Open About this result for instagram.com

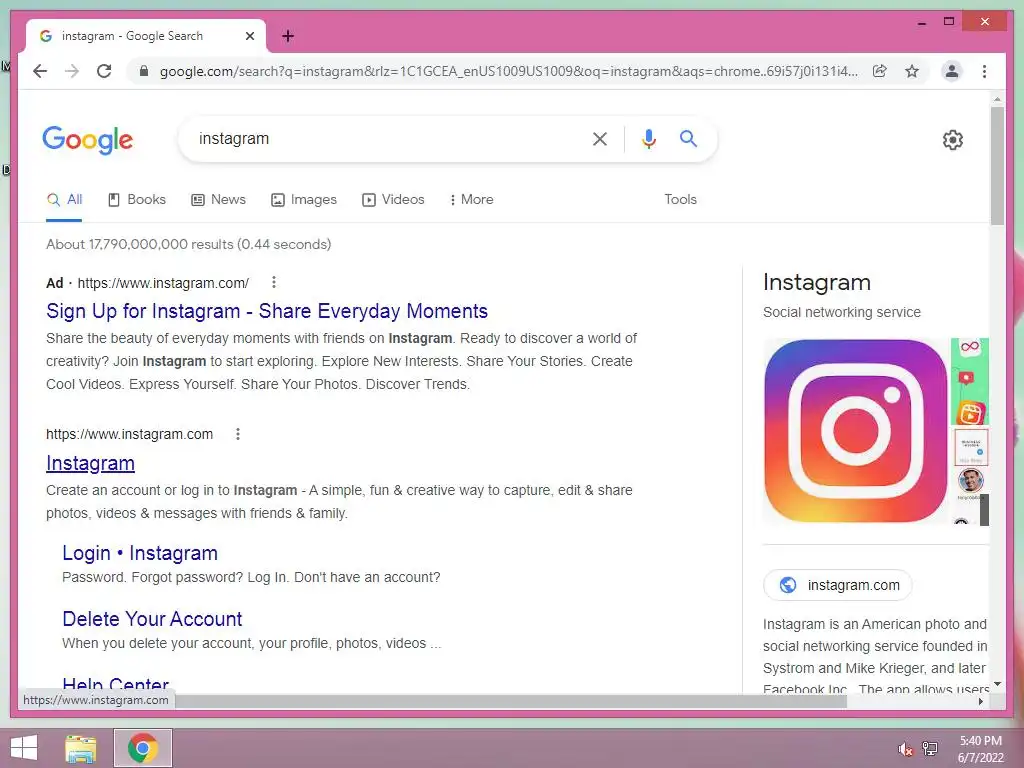238,434
